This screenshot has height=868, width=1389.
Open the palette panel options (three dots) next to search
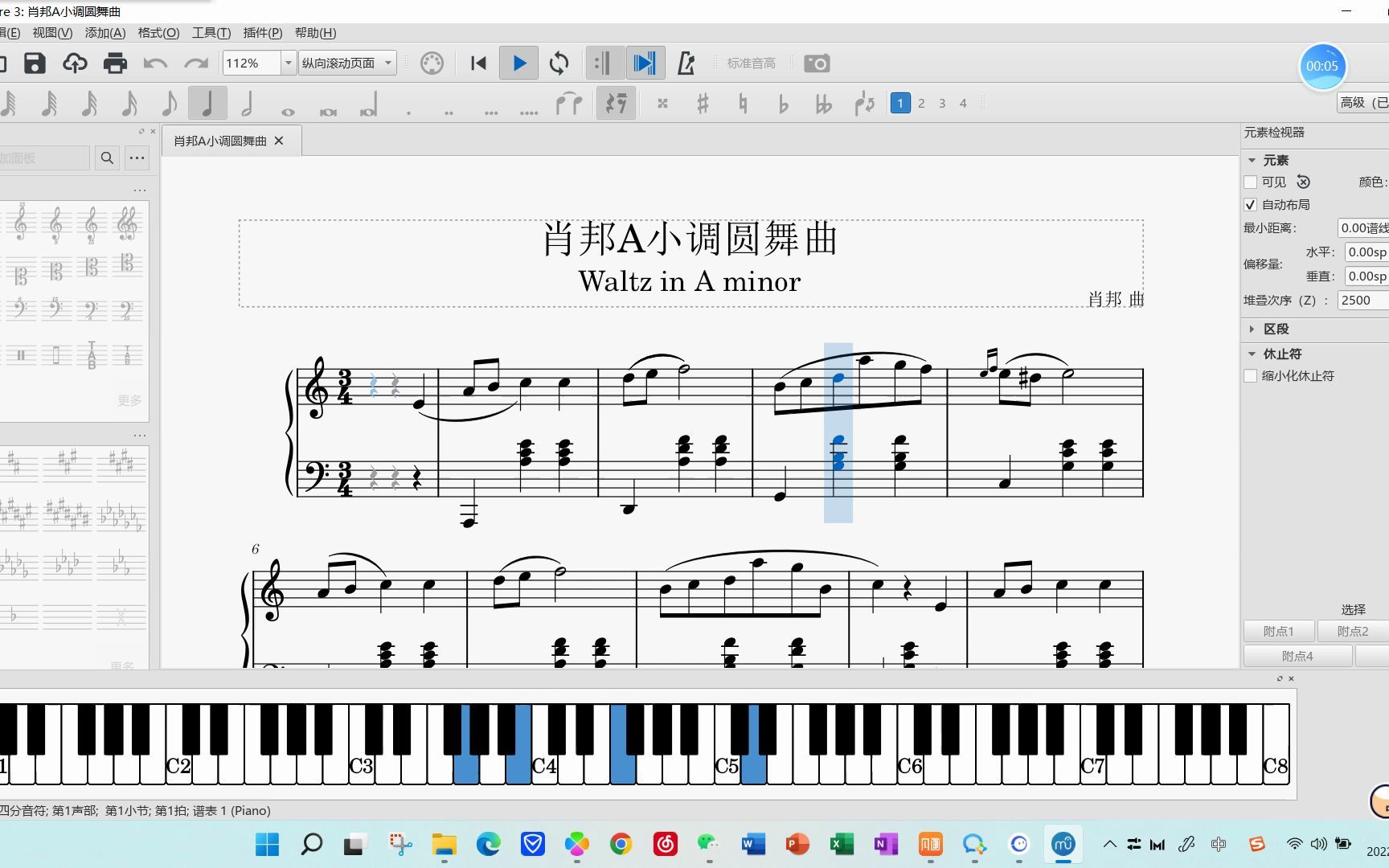tap(137, 158)
